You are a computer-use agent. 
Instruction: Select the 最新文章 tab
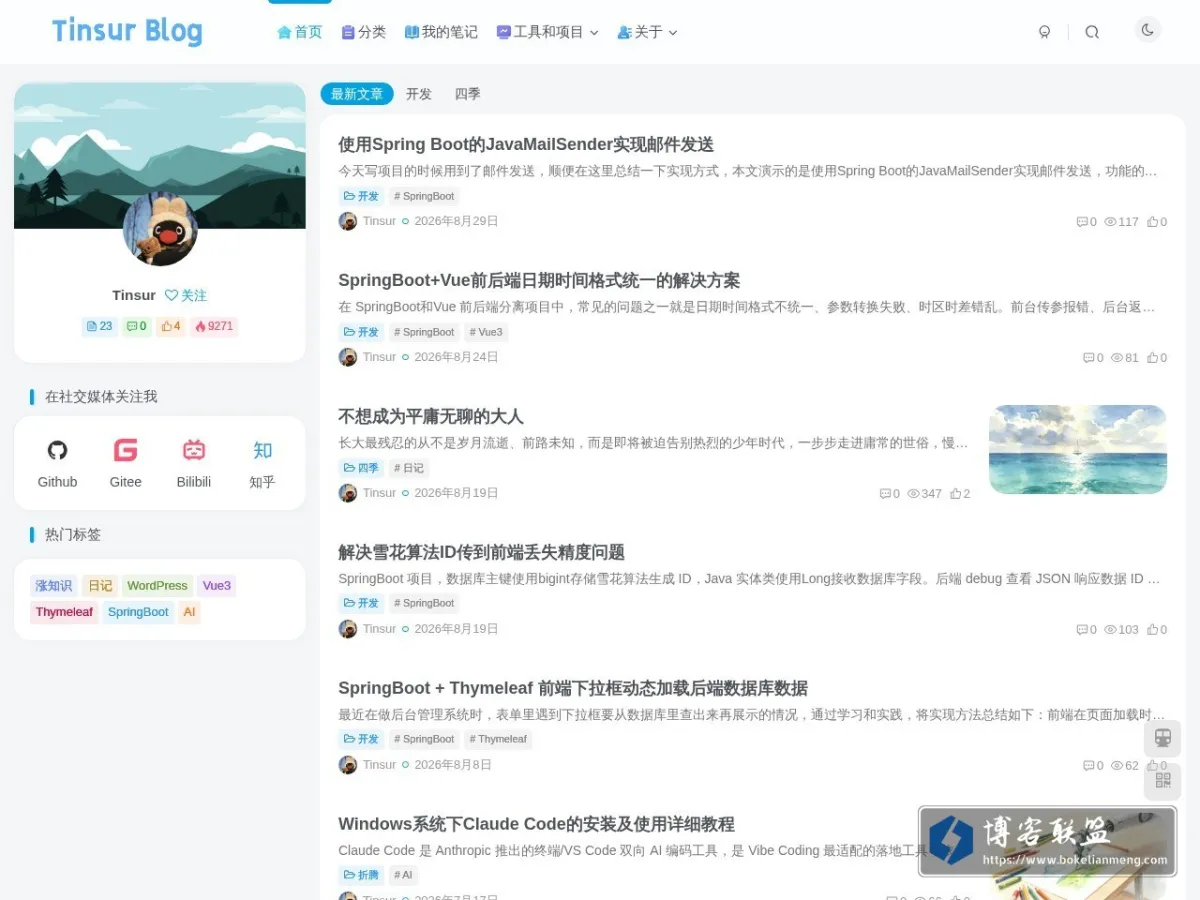pos(357,94)
